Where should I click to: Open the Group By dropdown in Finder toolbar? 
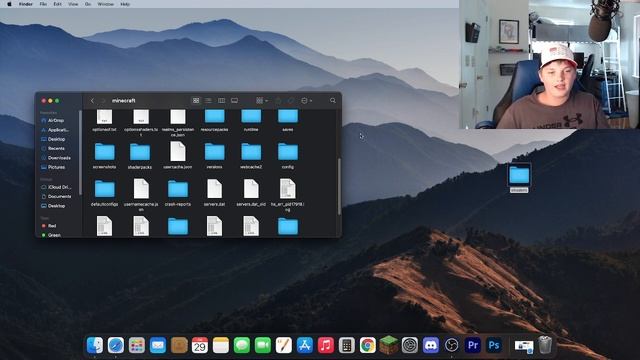pyautogui.click(x=262, y=100)
